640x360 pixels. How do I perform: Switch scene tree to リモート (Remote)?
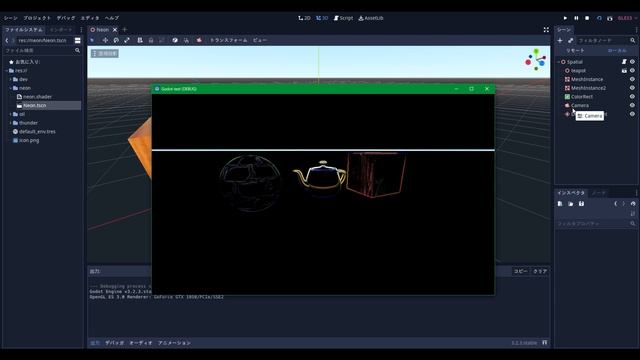pos(576,50)
